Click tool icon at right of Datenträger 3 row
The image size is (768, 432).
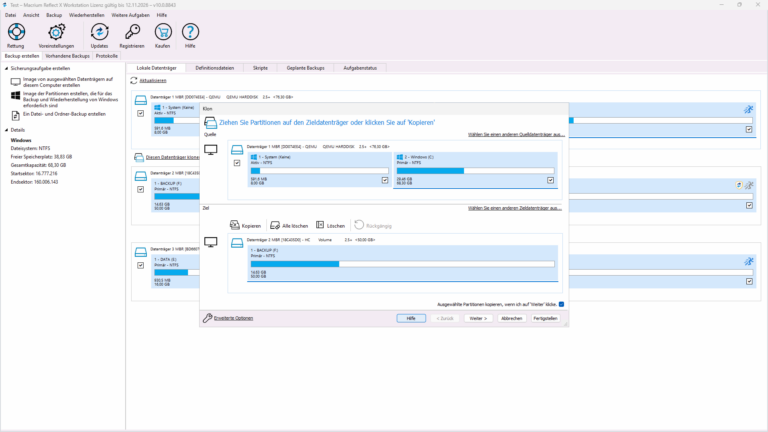click(748, 262)
